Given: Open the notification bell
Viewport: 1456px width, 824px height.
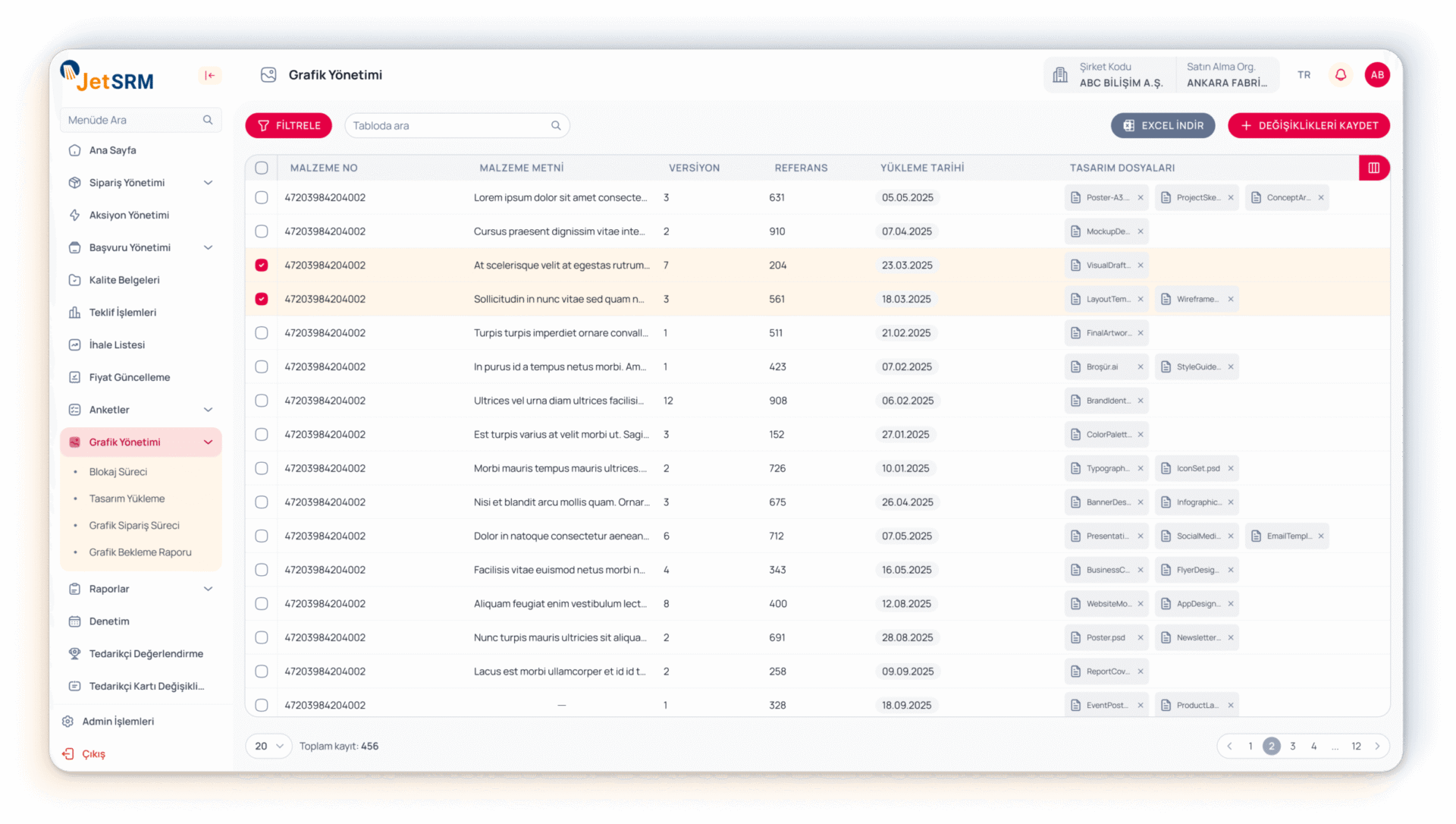Looking at the screenshot, I should [x=1341, y=74].
